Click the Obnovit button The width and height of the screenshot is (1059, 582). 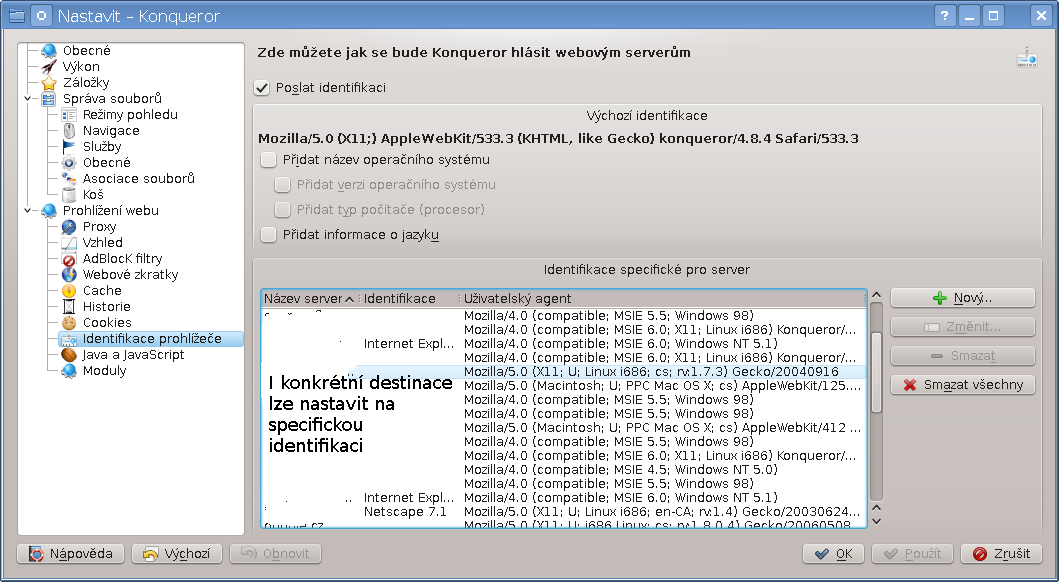pyautogui.click(x=276, y=554)
